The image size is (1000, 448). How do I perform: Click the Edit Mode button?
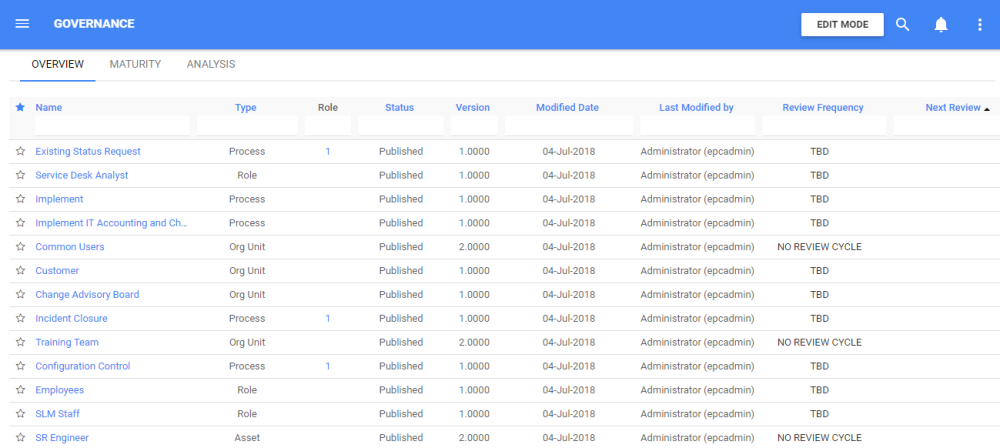(842, 24)
